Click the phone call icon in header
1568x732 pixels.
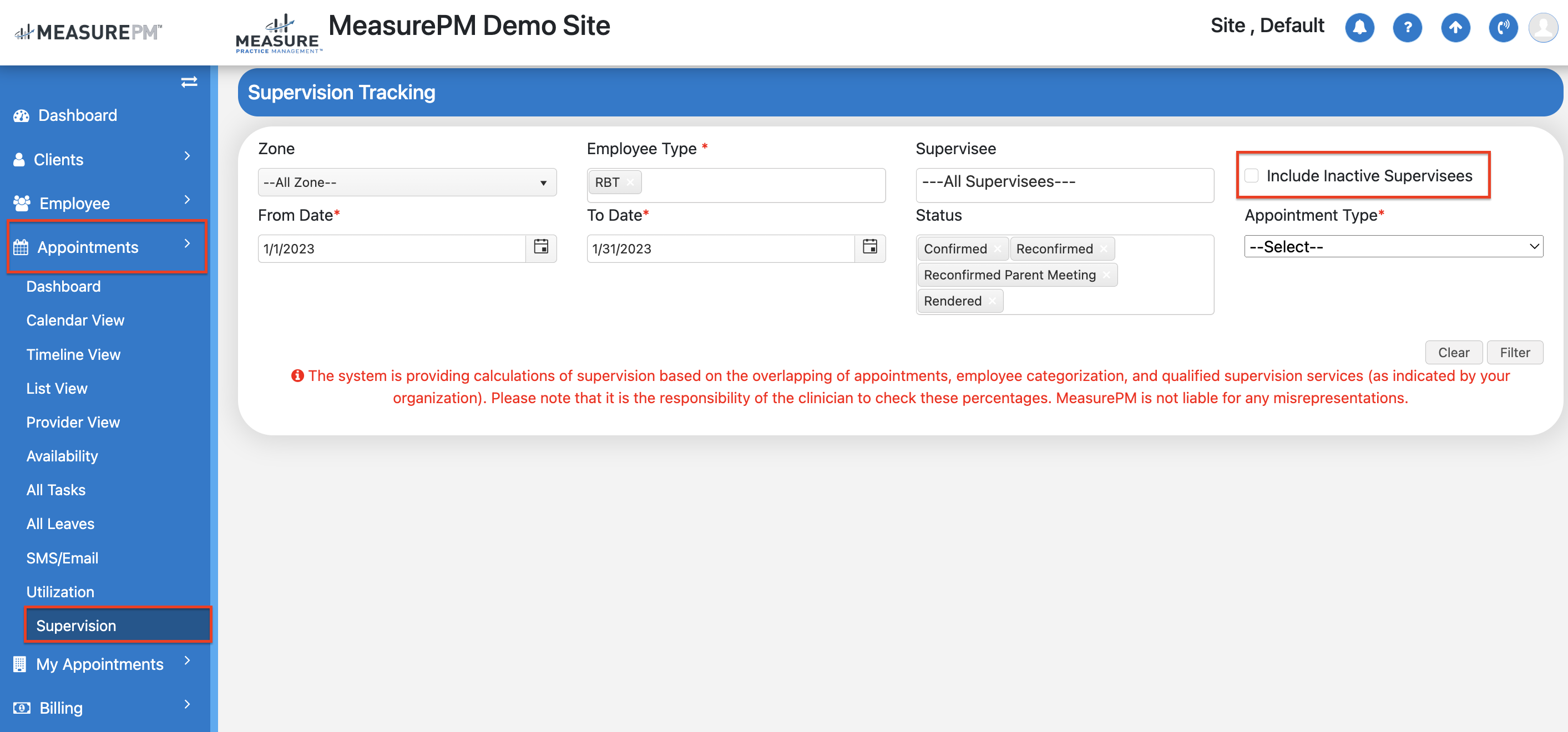coord(1503,28)
